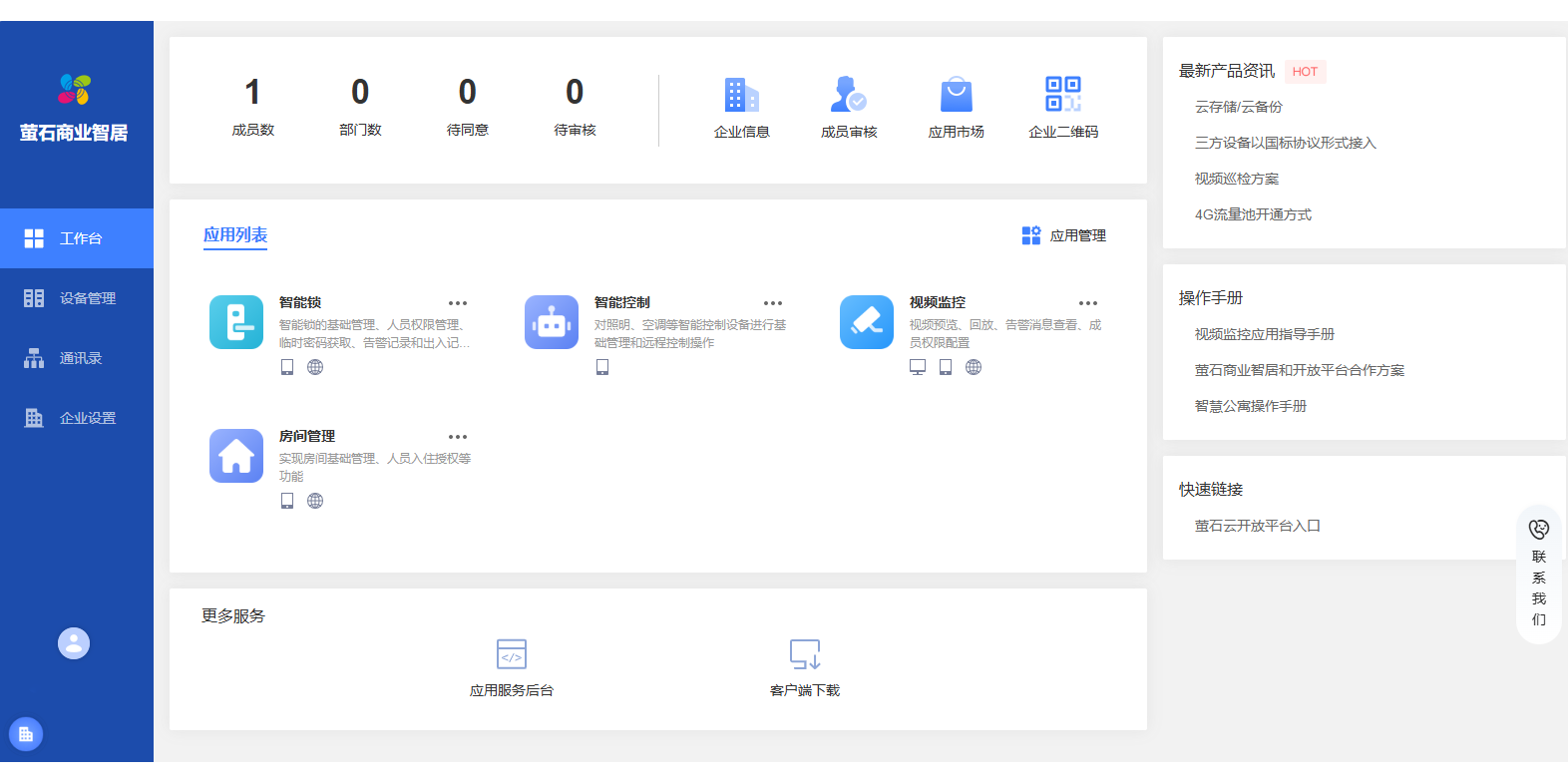Image resolution: width=1568 pixels, height=784 pixels.
Task: Switch to the 应用列表 tab
Action: [x=235, y=235]
